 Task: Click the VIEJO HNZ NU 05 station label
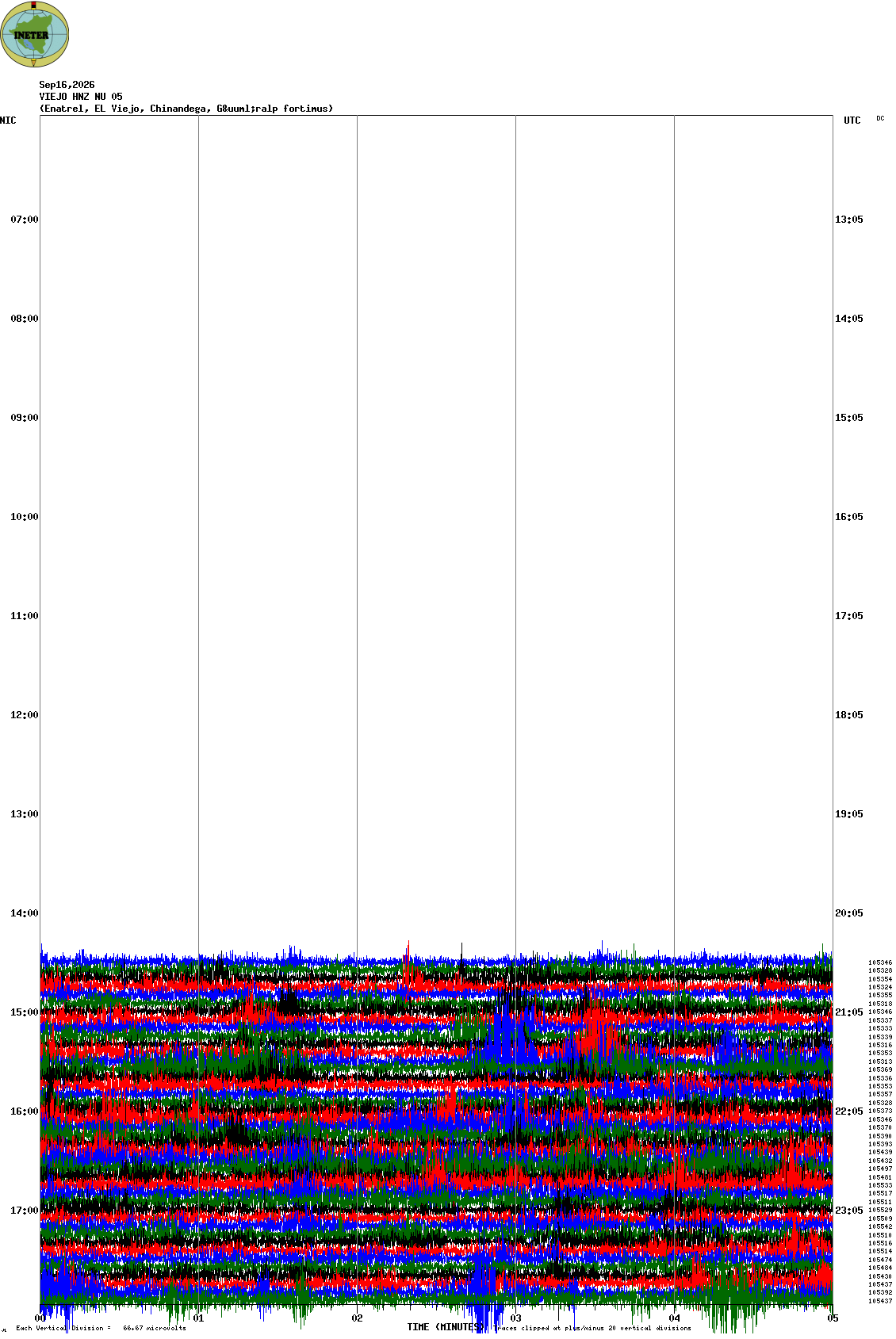(x=81, y=97)
